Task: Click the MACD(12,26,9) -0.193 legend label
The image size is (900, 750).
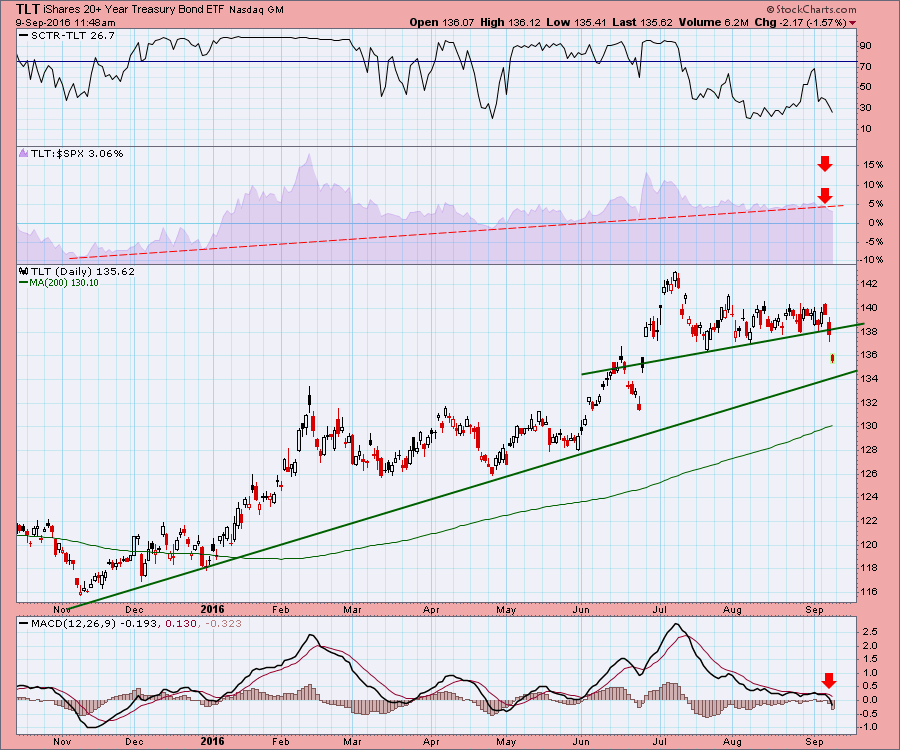Action: tap(94, 623)
